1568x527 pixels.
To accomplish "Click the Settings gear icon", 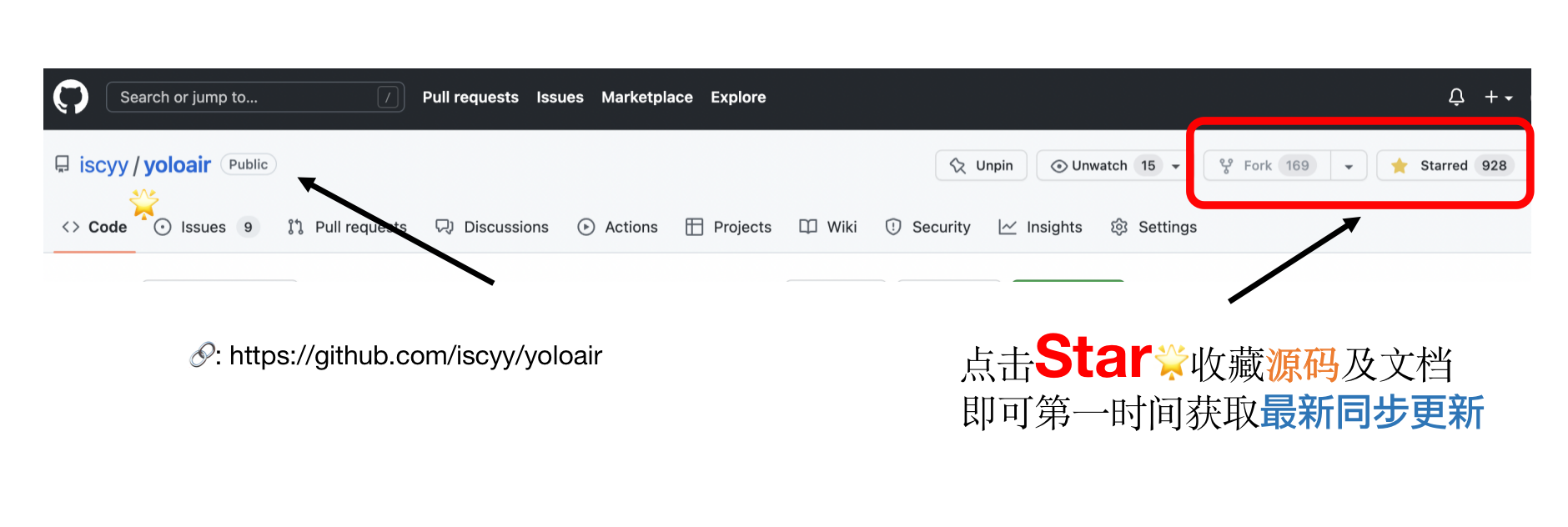I will tap(1119, 227).
